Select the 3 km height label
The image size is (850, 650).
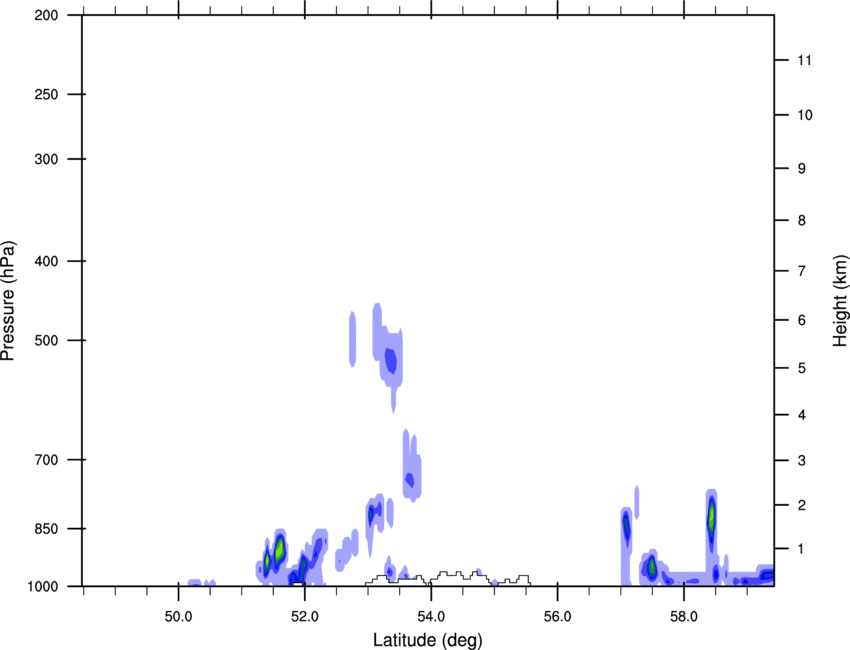tap(802, 461)
